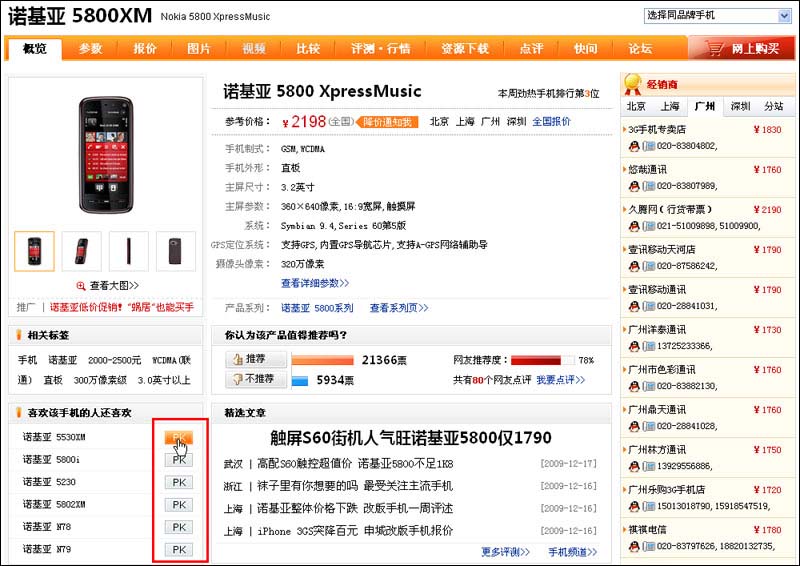Image resolution: width=800 pixels, height=566 pixels.
Task: Open the 查看详细参数 link
Action: pos(315,283)
